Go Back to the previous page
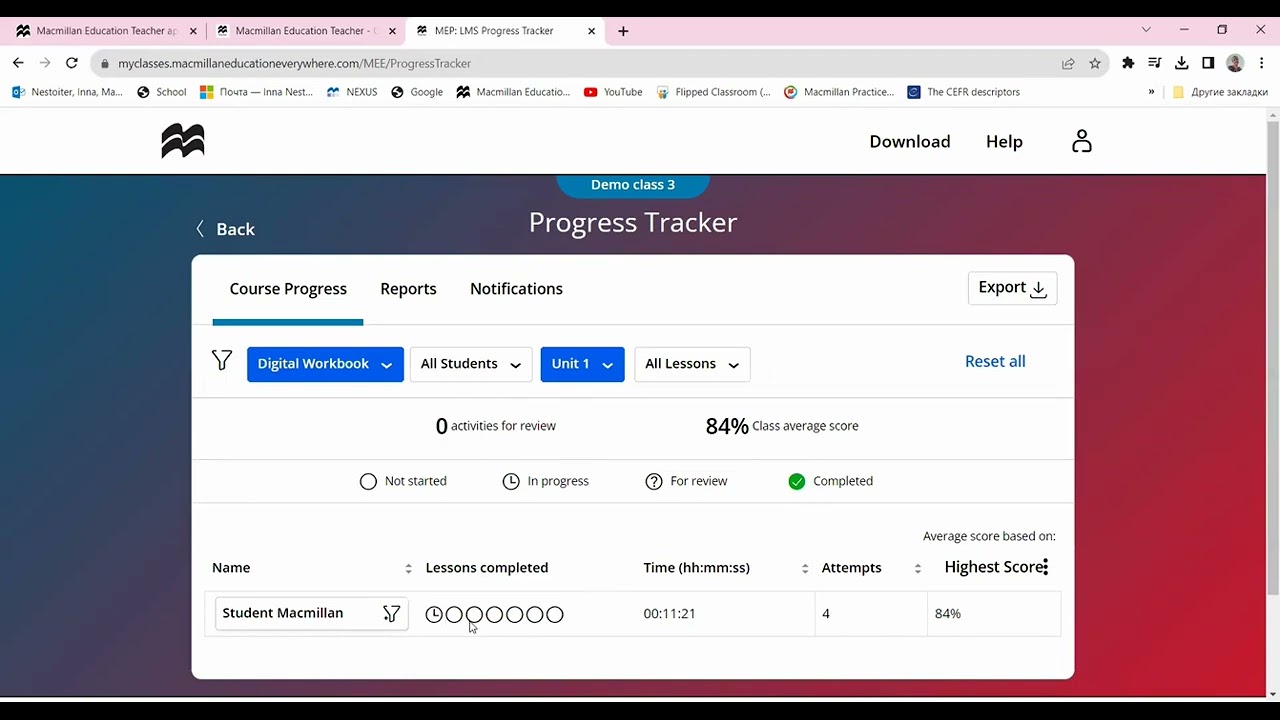Image resolution: width=1280 pixels, height=720 pixels. (226, 229)
